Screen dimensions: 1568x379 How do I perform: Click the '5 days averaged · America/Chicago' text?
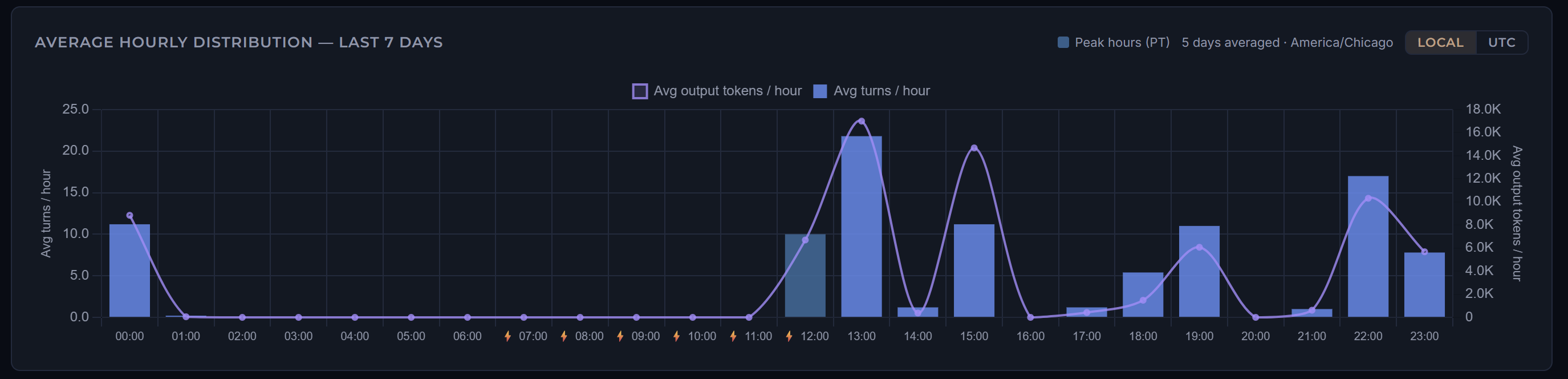[x=1287, y=43]
